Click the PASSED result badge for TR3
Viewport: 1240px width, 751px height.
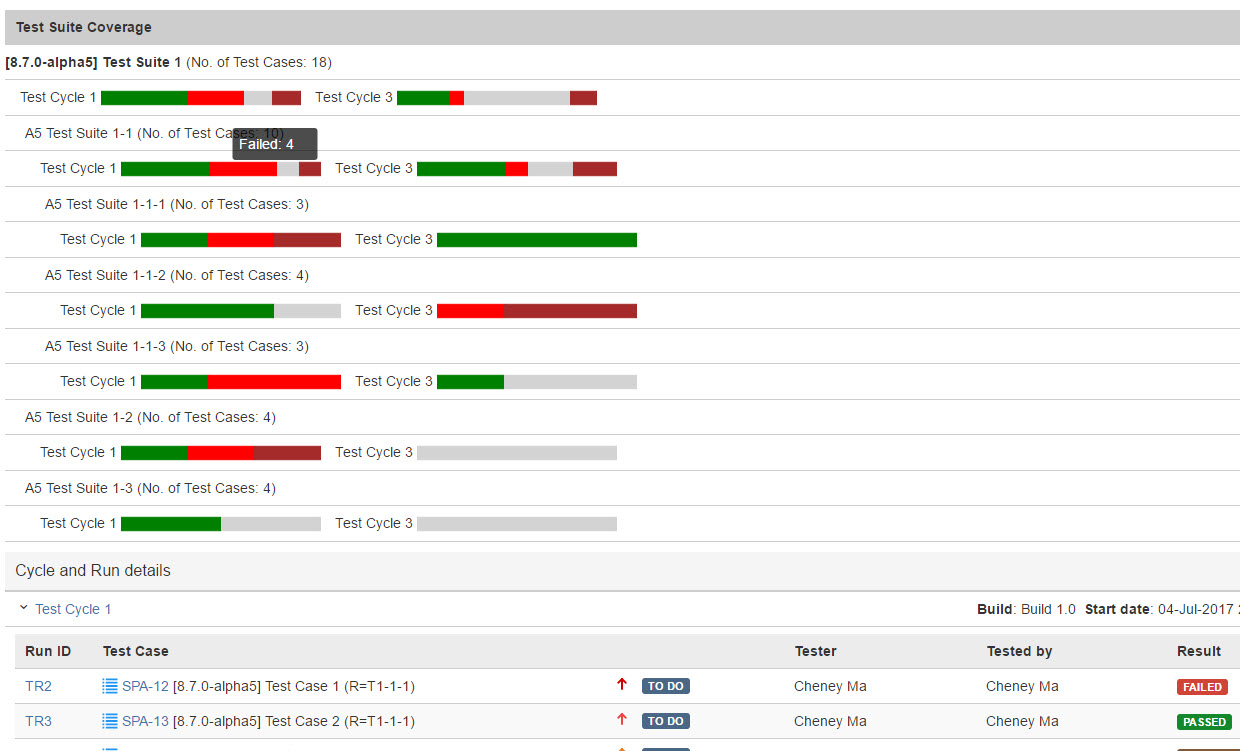point(1204,722)
